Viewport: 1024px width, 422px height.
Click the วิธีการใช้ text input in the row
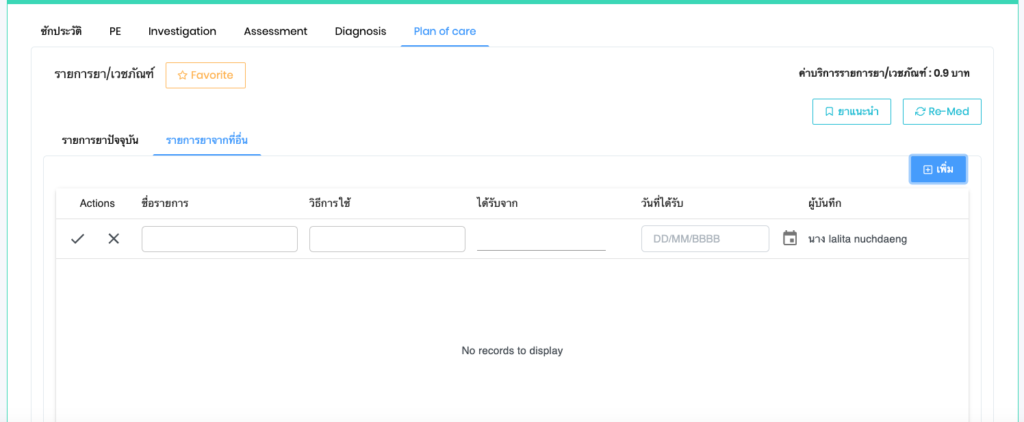coord(387,239)
